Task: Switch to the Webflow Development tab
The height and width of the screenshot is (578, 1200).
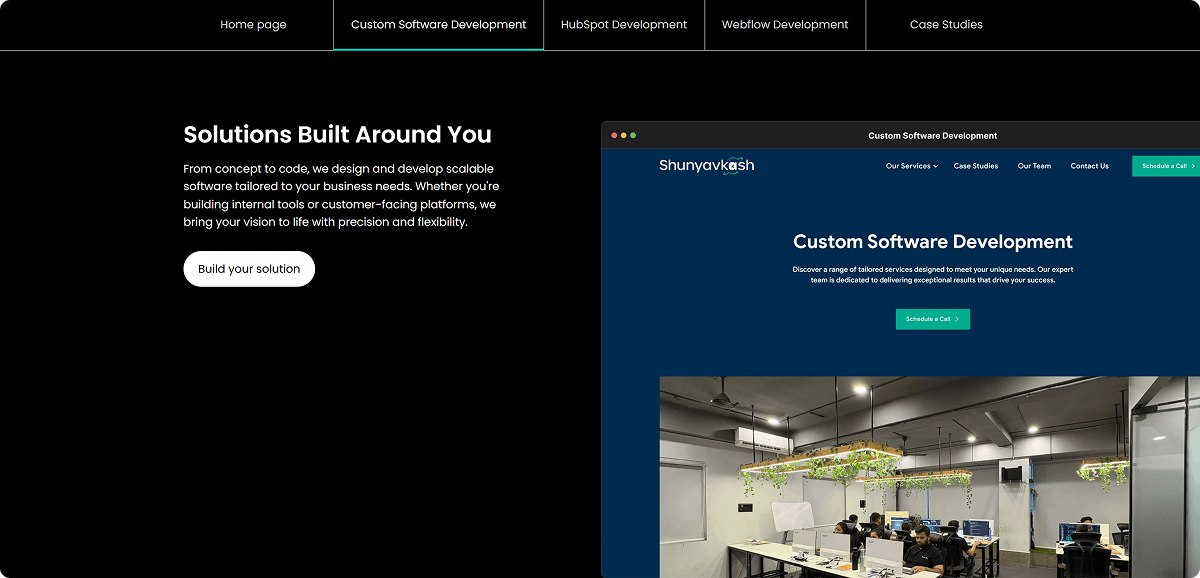Action: pos(785,25)
